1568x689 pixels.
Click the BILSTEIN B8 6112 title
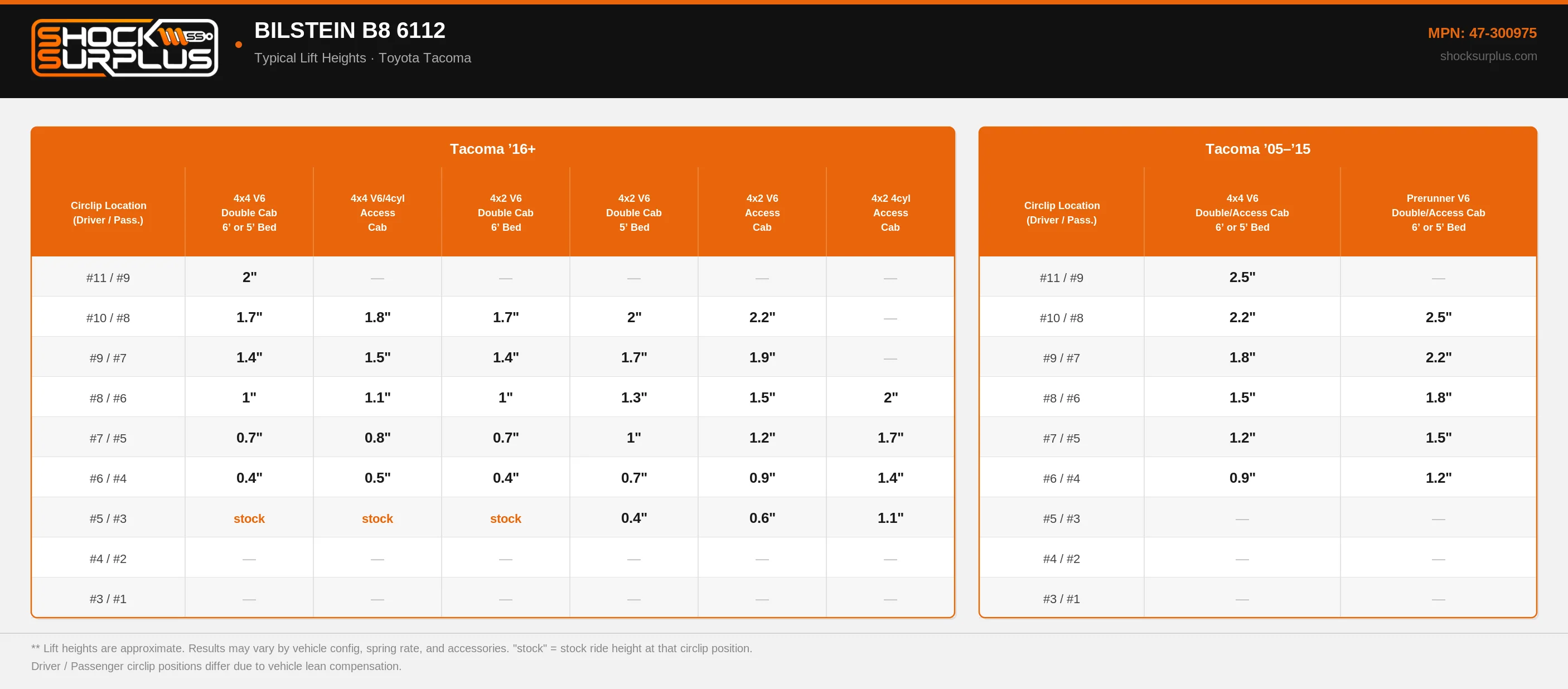coord(350,31)
